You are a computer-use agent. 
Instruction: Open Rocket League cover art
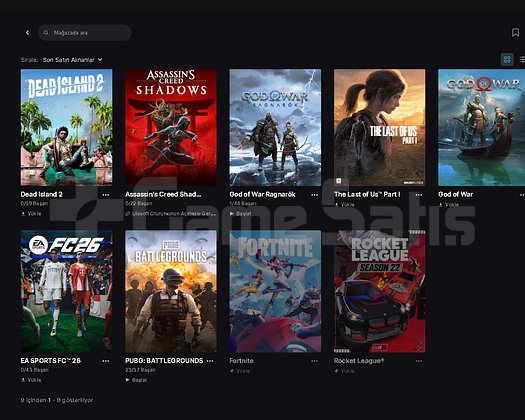[x=380, y=291]
